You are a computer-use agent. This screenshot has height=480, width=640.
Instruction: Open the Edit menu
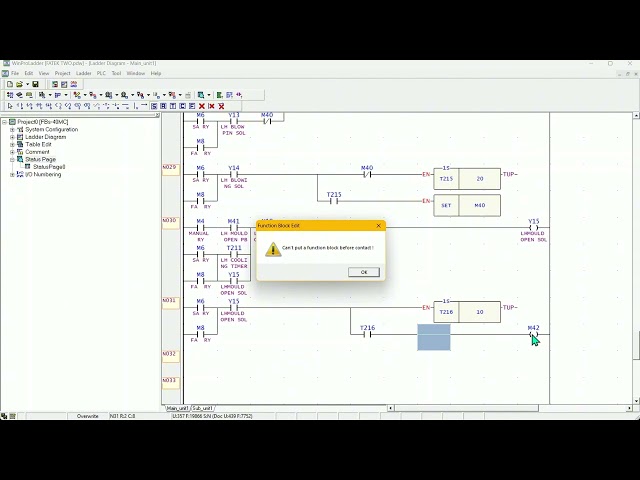click(29, 73)
